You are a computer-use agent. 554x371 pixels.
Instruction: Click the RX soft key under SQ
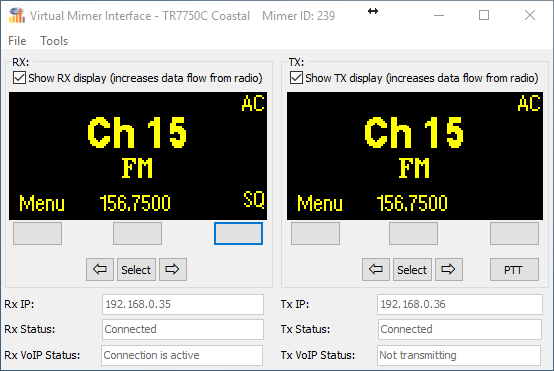click(238, 233)
